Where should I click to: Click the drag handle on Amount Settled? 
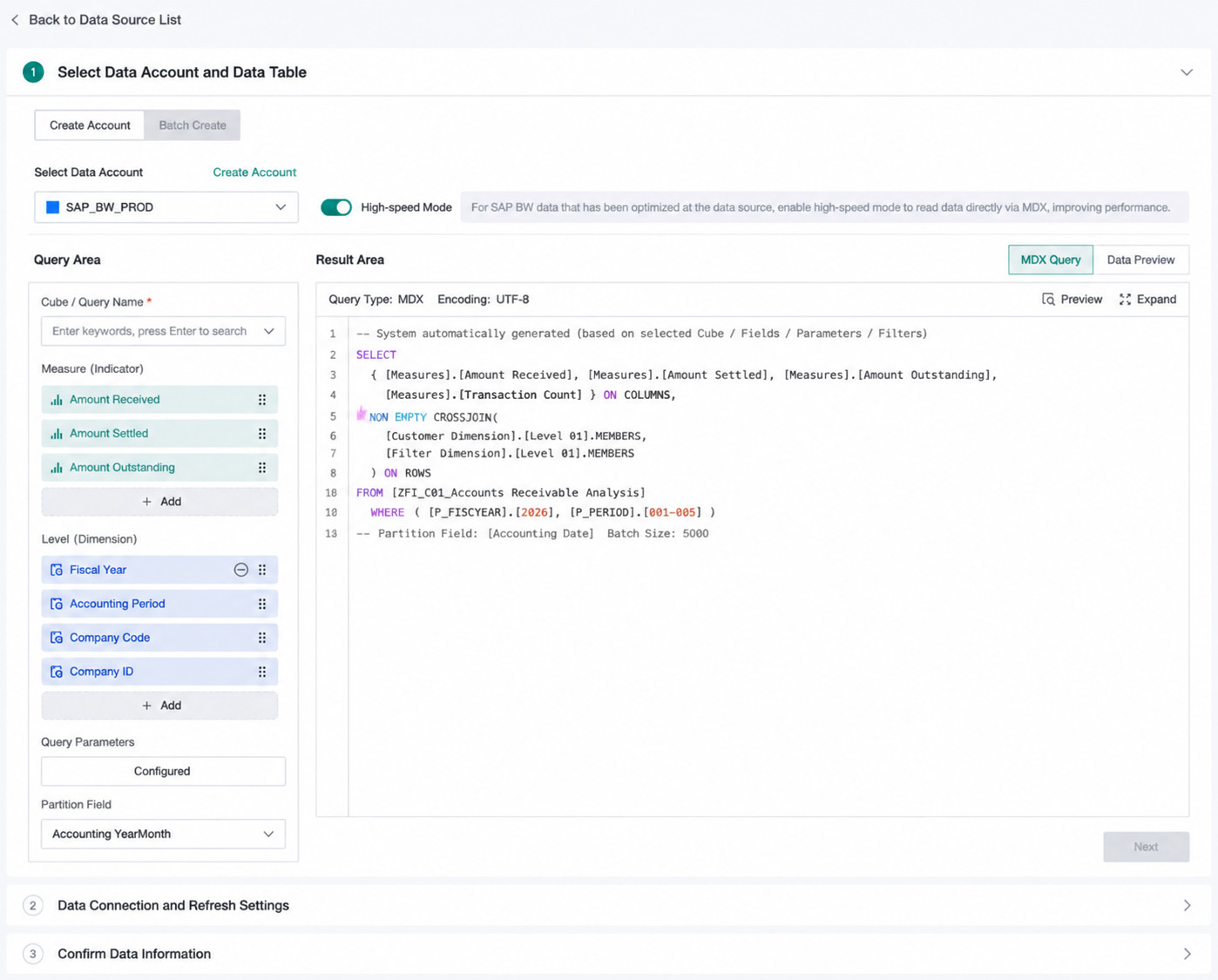(x=262, y=434)
